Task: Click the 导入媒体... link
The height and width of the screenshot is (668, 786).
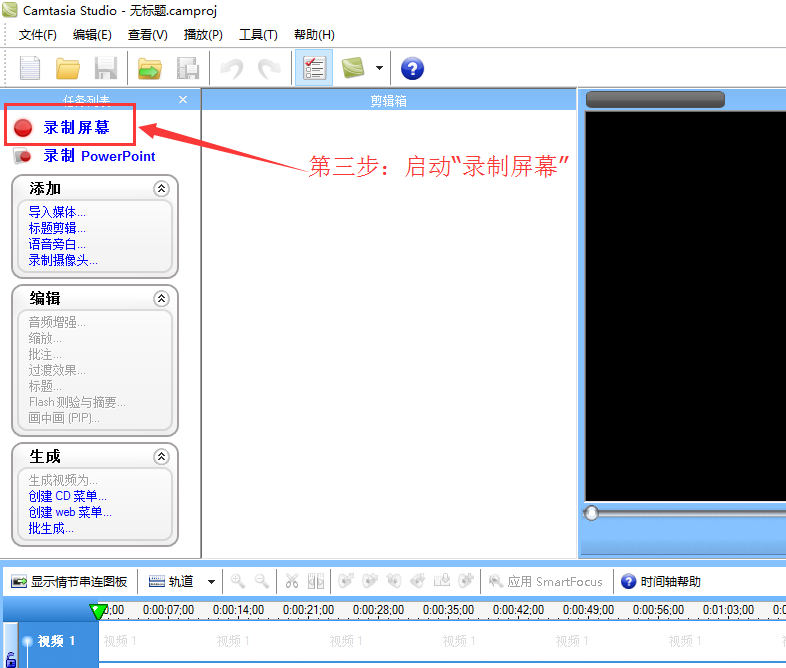Action: coord(57,212)
